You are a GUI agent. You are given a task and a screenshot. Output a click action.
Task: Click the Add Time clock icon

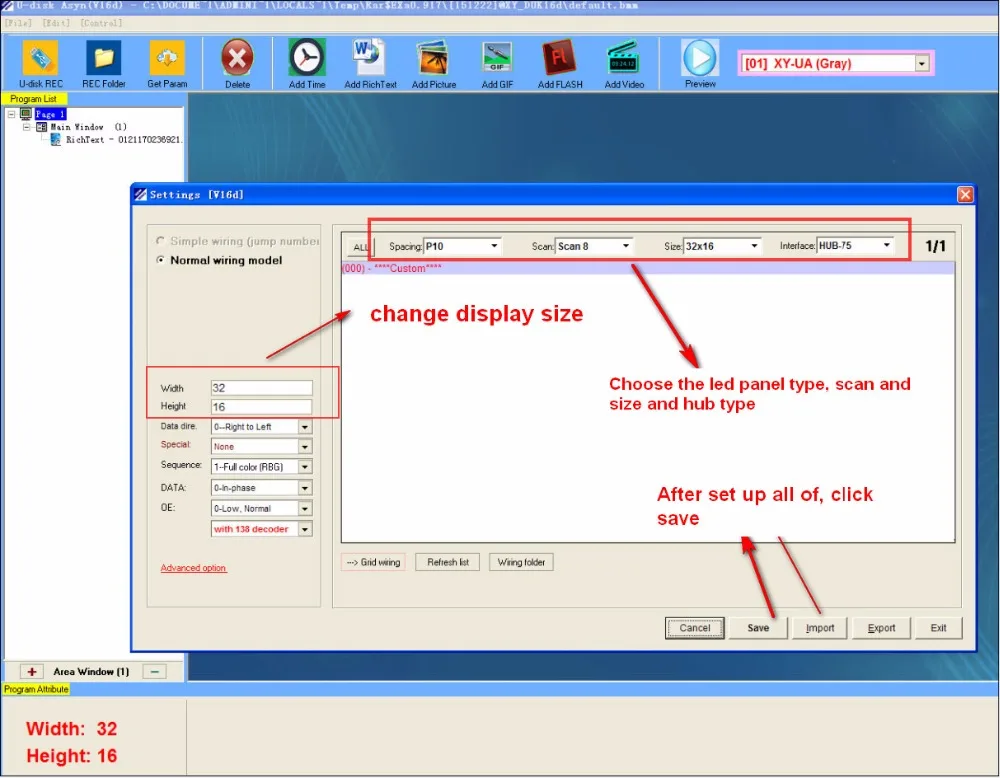click(307, 58)
